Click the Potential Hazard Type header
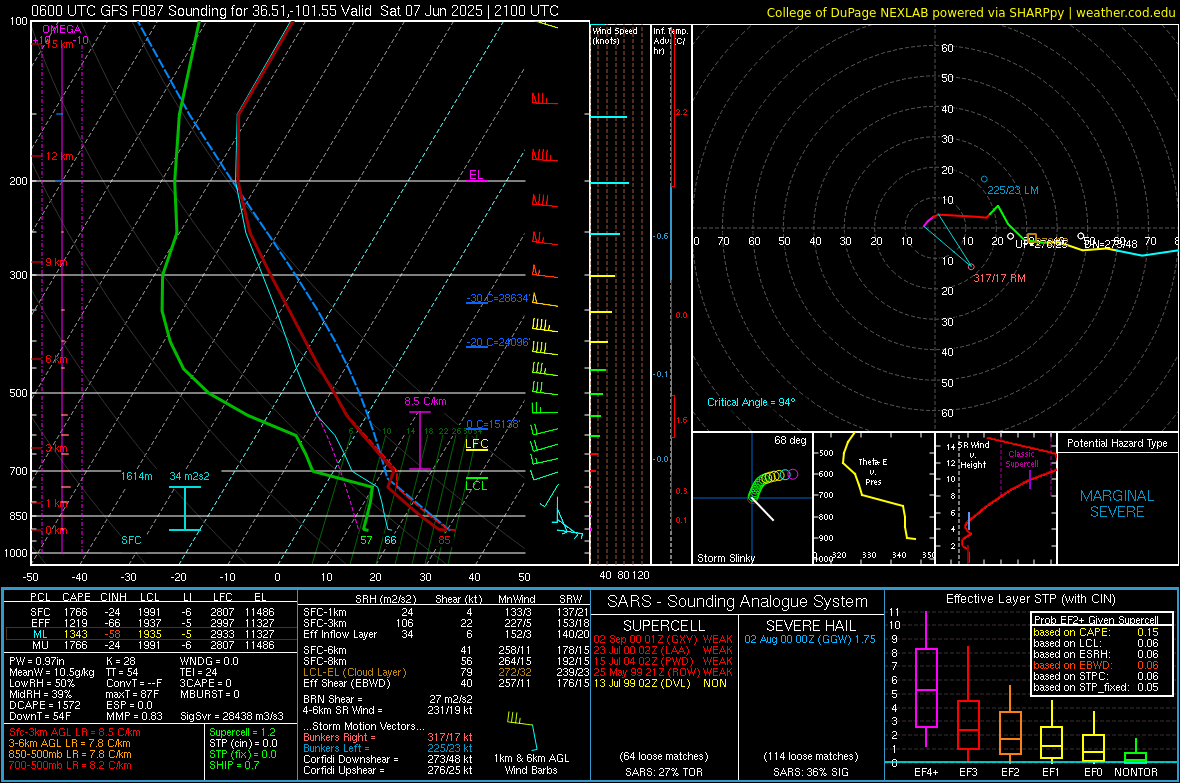Screen dimensions: 1180x783 [x=1118, y=443]
